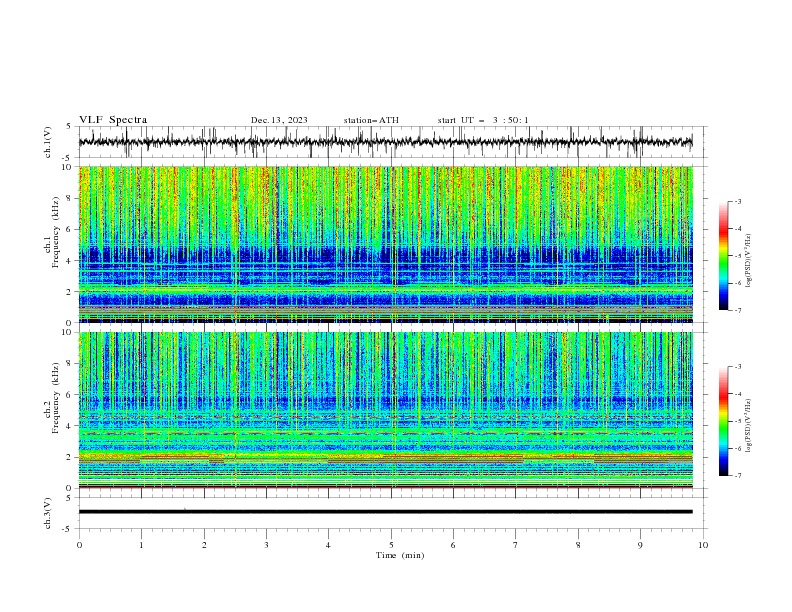Viewport: 792px width, 612px height.
Task: Click inside the ch.2 spectrogram panel
Action: [385, 410]
